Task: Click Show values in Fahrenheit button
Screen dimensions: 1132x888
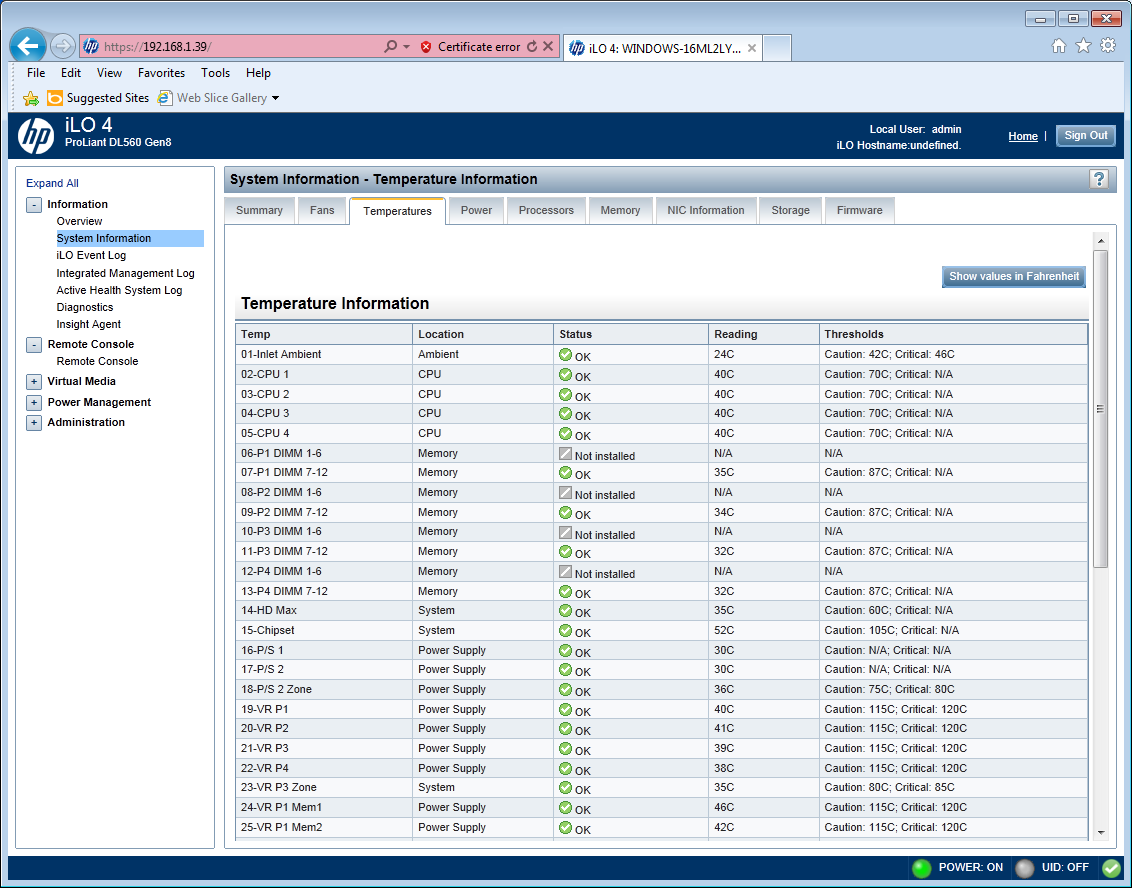Action: coord(1013,276)
